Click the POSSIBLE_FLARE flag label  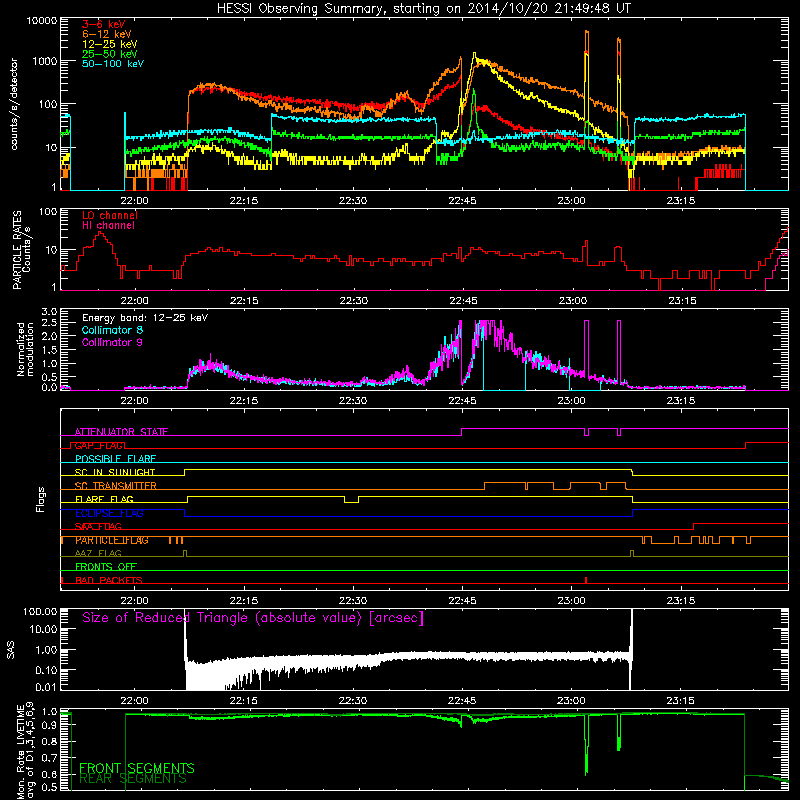point(115,459)
